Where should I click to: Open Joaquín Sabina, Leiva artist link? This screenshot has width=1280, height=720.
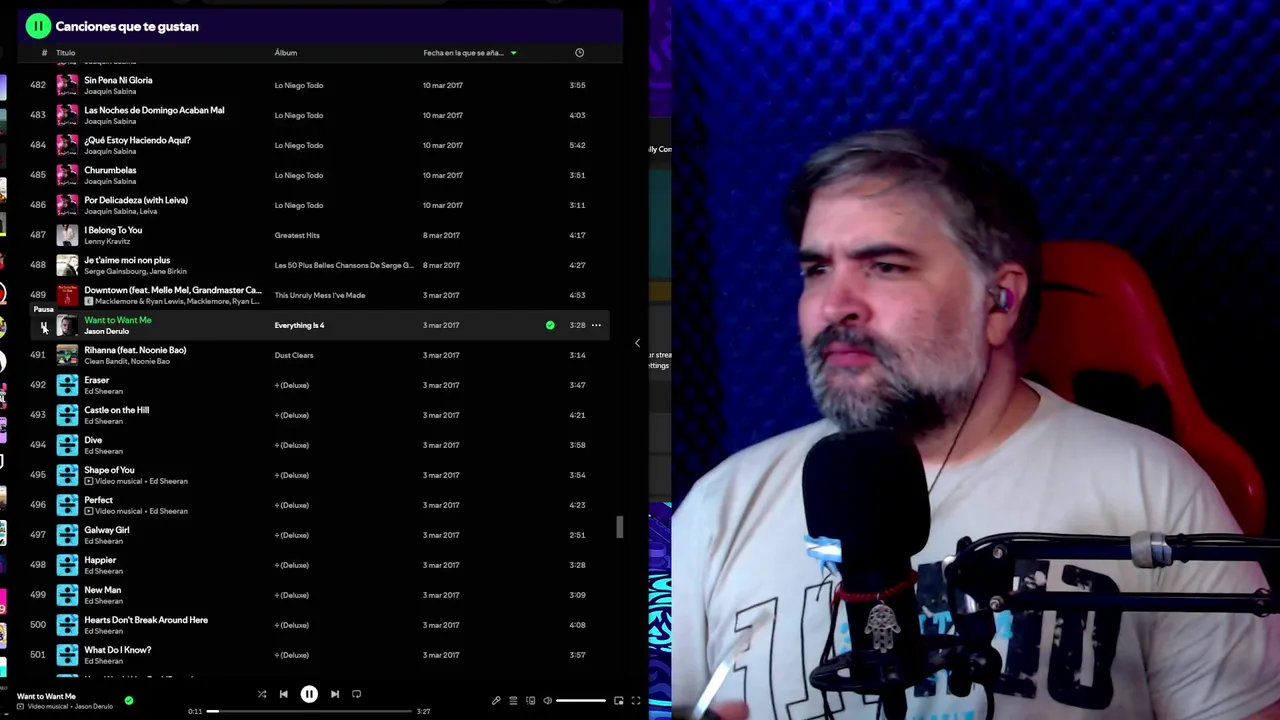click(x=120, y=211)
